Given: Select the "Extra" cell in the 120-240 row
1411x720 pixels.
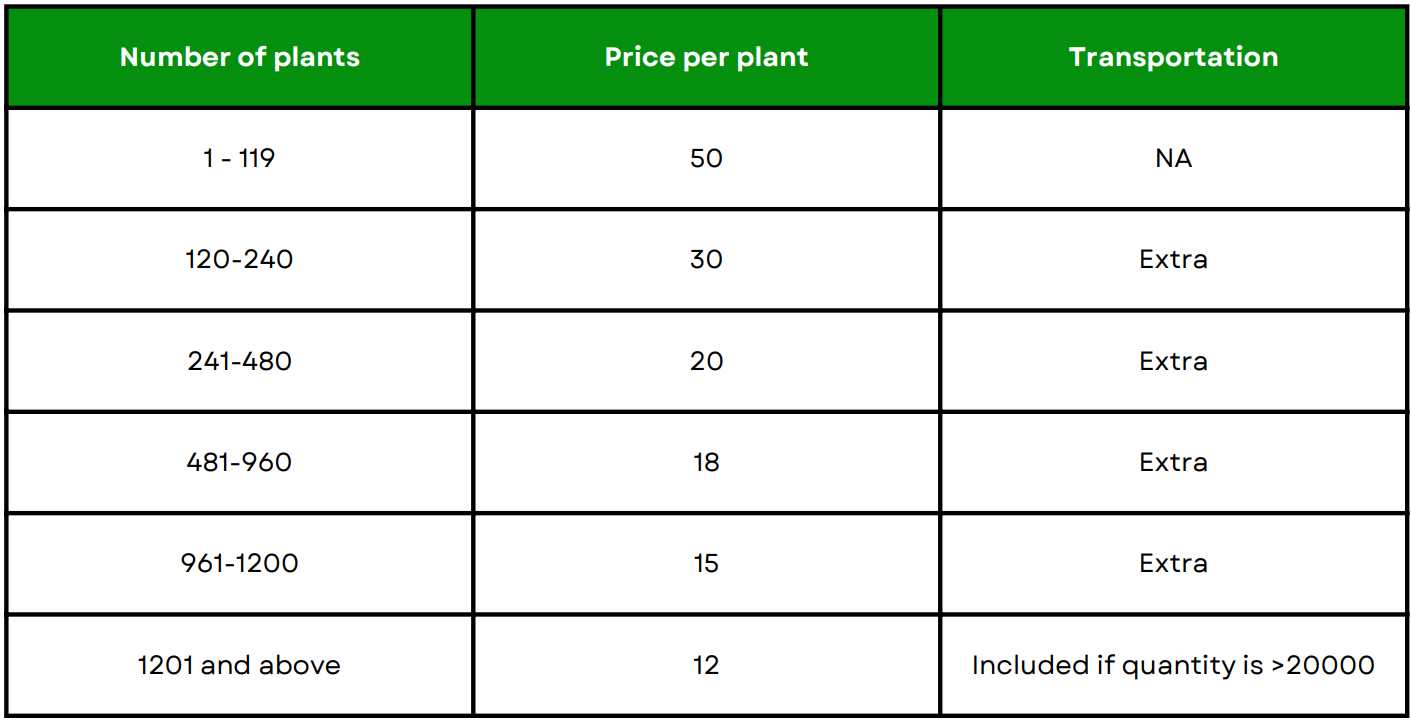Looking at the screenshot, I should coord(1173,259).
